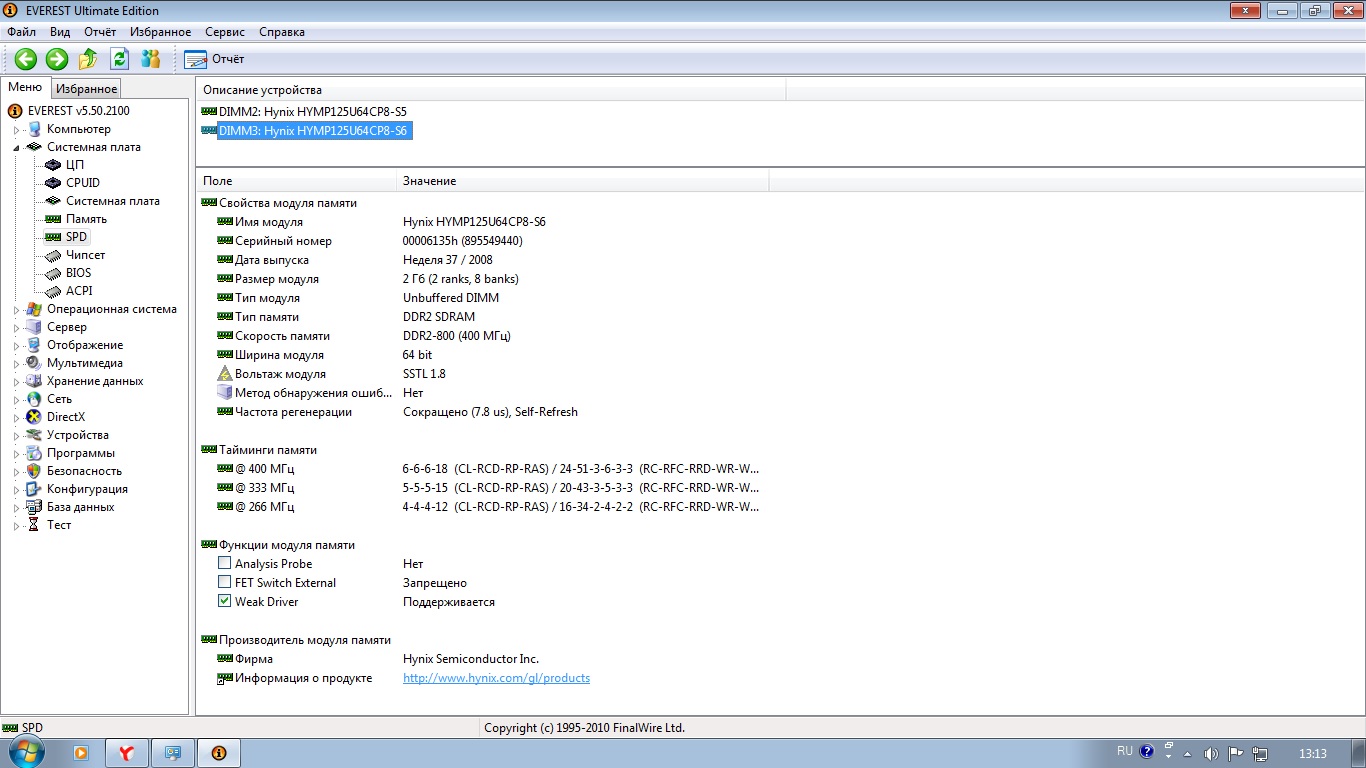This screenshot has height=768, width=1366.
Task: Click the warning icon beside Вольтаж модуля
Action: click(225, 374)
